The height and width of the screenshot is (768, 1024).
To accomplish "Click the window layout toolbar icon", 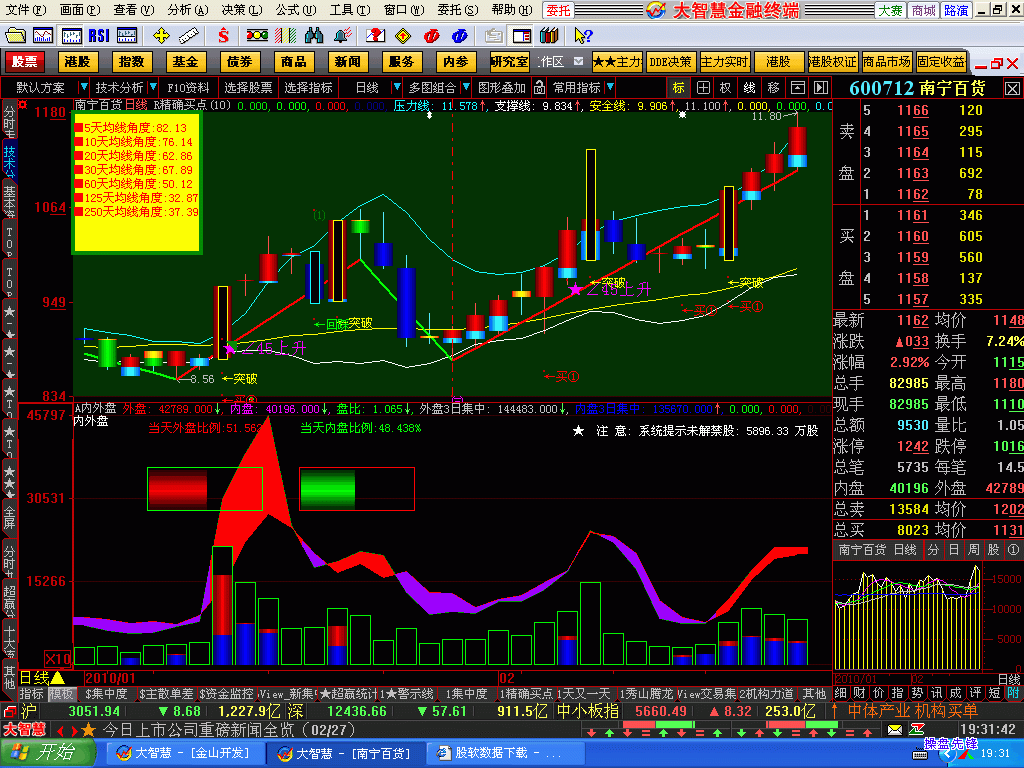I will coord(522,35).
